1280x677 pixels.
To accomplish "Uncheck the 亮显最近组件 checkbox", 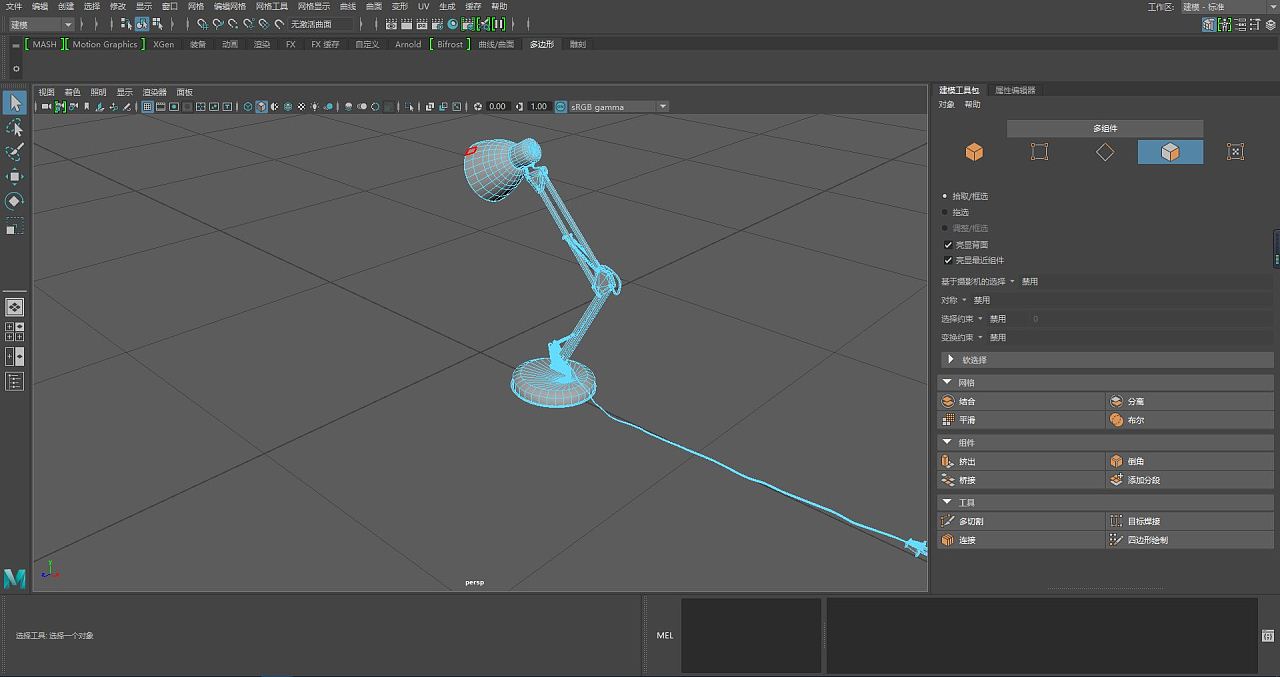I will [x=948, y=260].
